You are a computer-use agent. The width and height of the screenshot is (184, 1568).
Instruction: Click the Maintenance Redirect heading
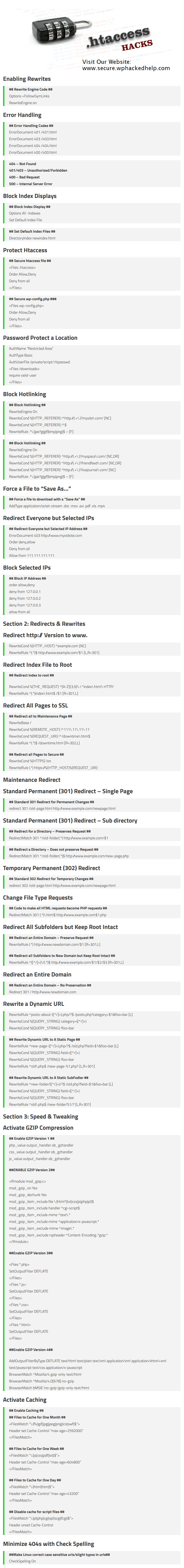(x=32, y=779)
